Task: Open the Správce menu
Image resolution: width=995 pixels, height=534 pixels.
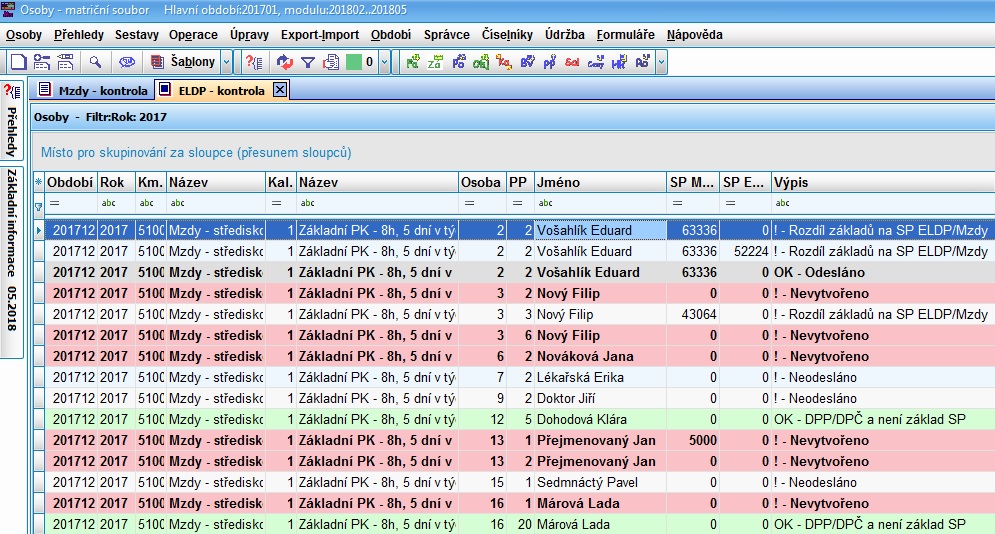Action: 447,35
